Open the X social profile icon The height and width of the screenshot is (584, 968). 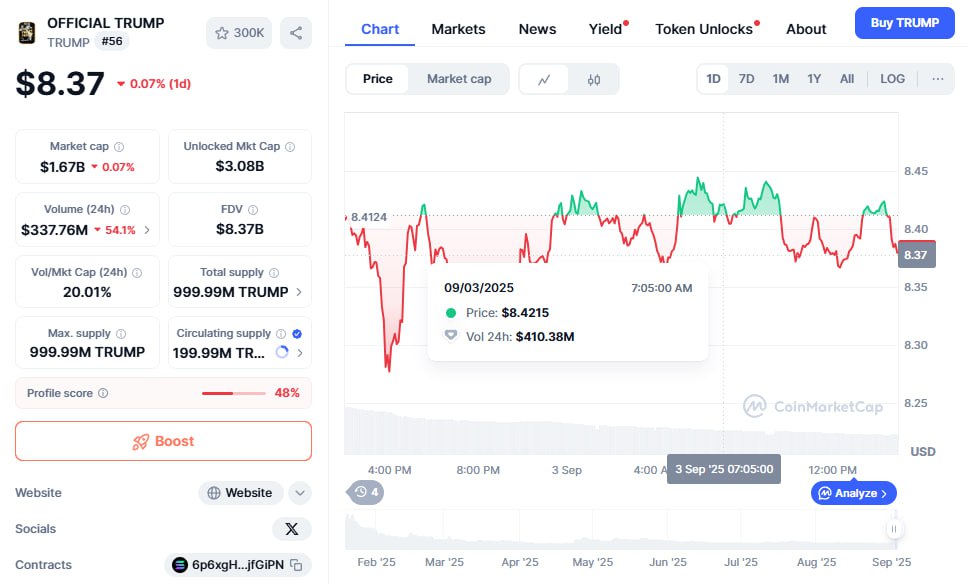coord(291,529)
